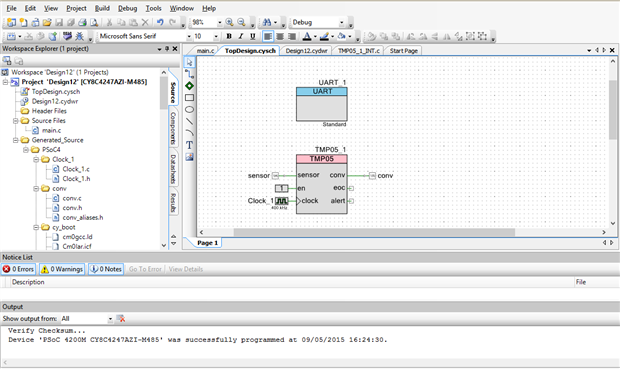Toggle Bold text formatting
This screenshot has height=369, width=620.
click(x=229, y=36)
